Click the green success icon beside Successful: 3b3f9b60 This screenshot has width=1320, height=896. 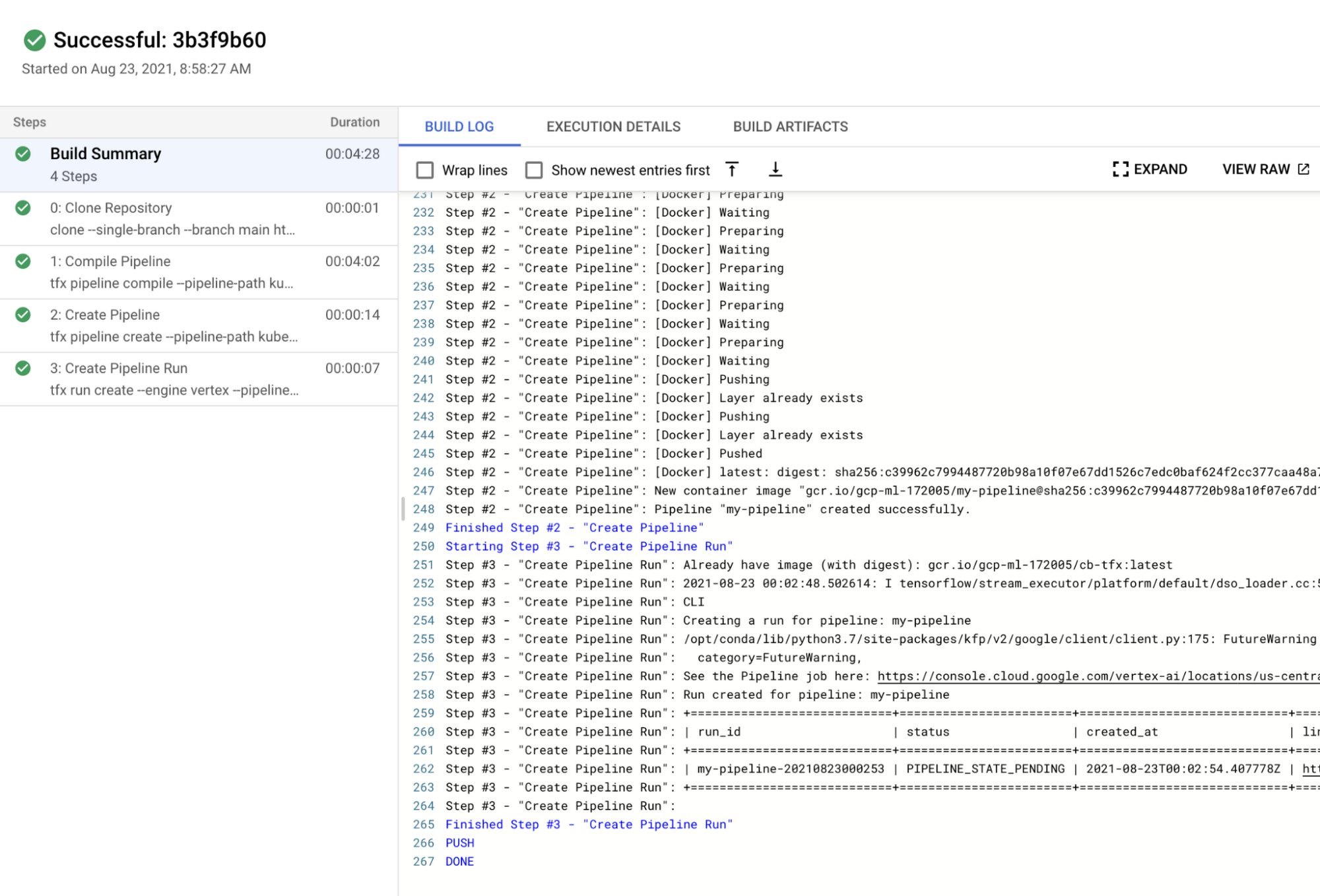click(x=34, y=40)
